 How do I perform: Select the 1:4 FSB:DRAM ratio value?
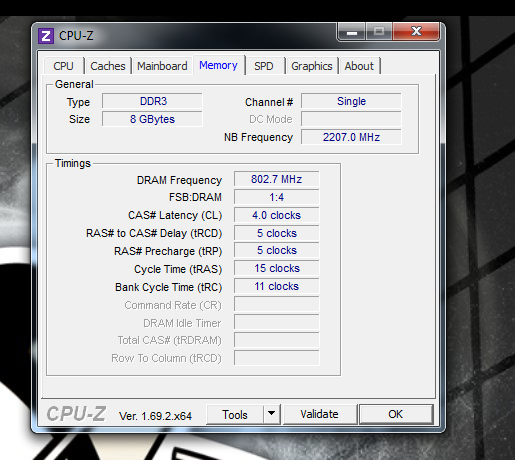pyautogui.click(x=276, y=197)
